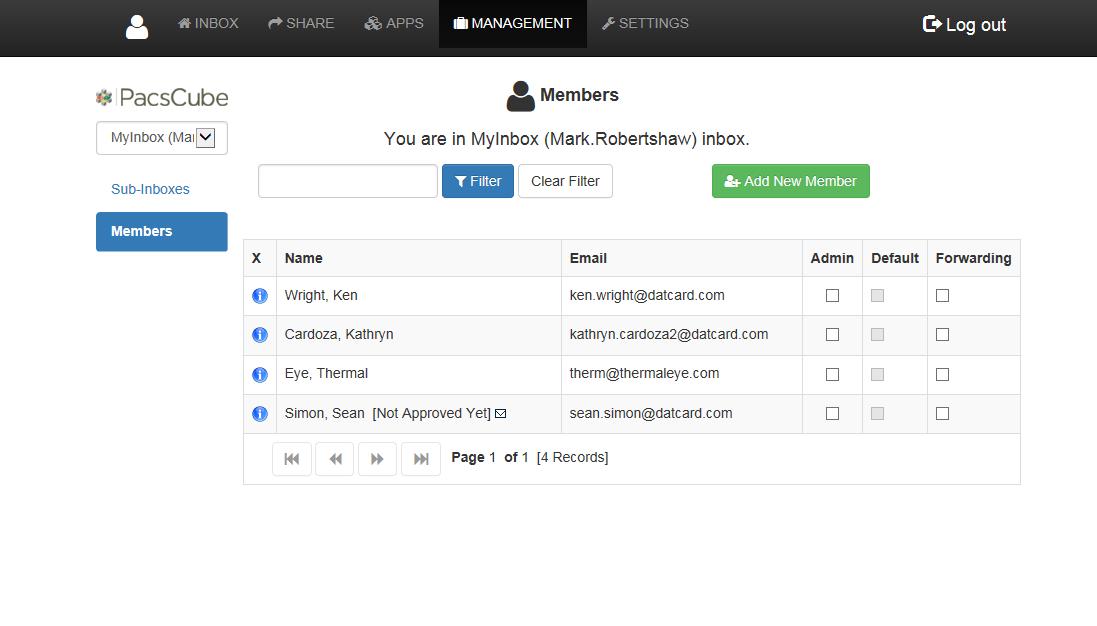This screenshot has height=626, width=1097.
Task: Toggle Admin checkbox for Eye, Thermal
Action: click(833, 375)
